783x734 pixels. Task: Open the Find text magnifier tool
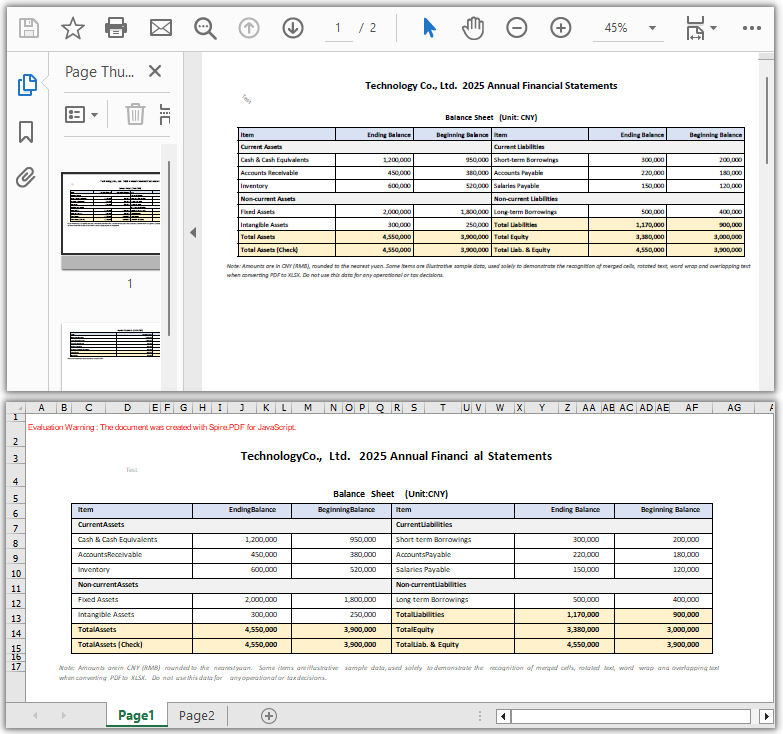coord(205,28)
